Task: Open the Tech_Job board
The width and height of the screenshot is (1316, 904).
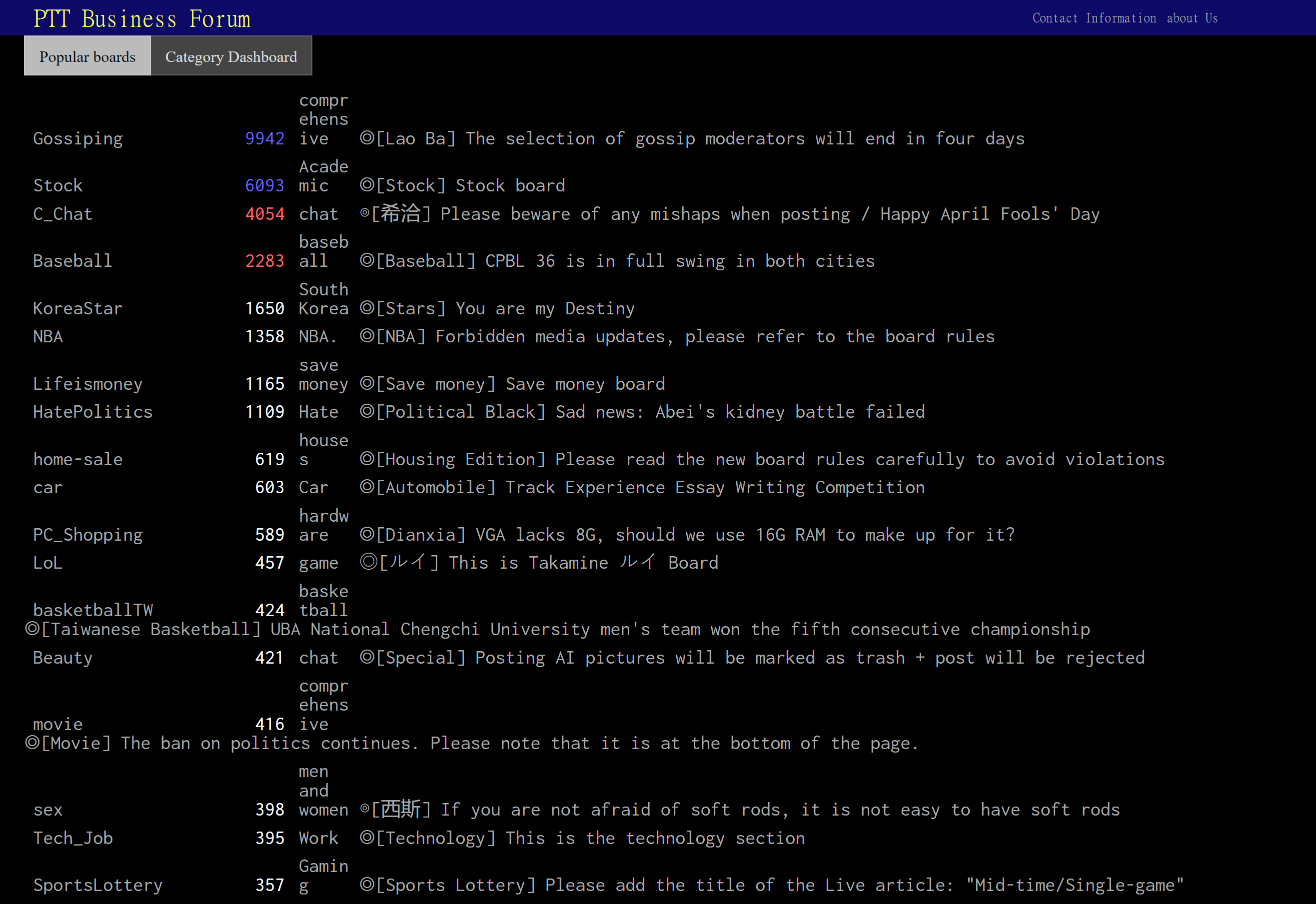Action: tap(73, 839)
